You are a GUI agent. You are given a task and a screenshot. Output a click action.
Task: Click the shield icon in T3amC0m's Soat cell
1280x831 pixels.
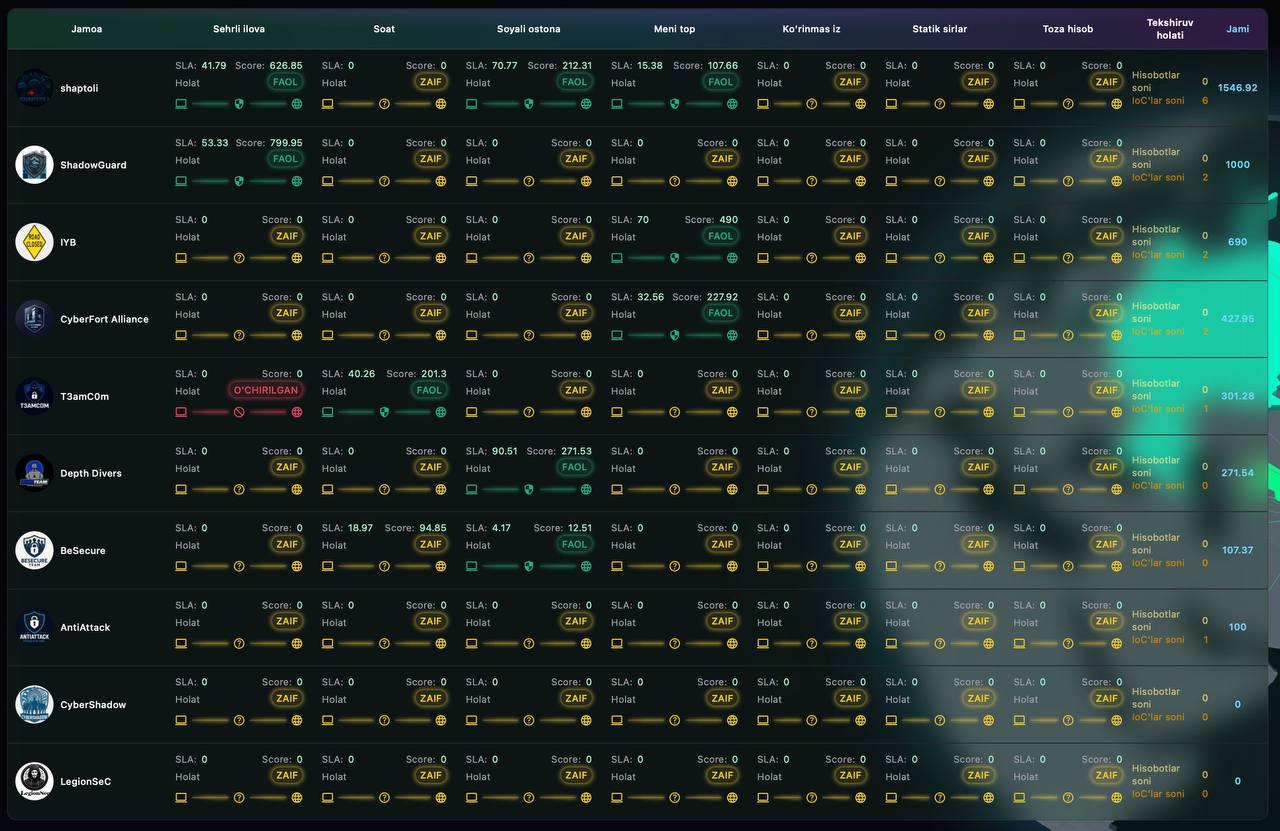point(383,412)
